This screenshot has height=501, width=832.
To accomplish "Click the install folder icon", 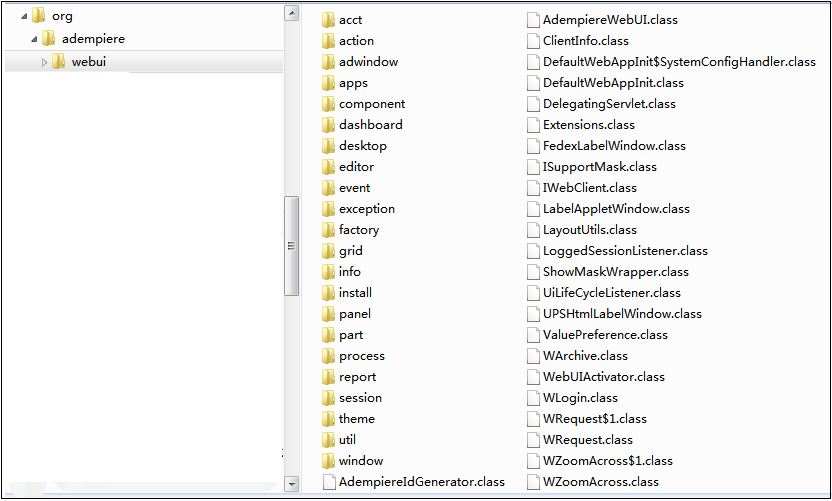I will (328, 293).
